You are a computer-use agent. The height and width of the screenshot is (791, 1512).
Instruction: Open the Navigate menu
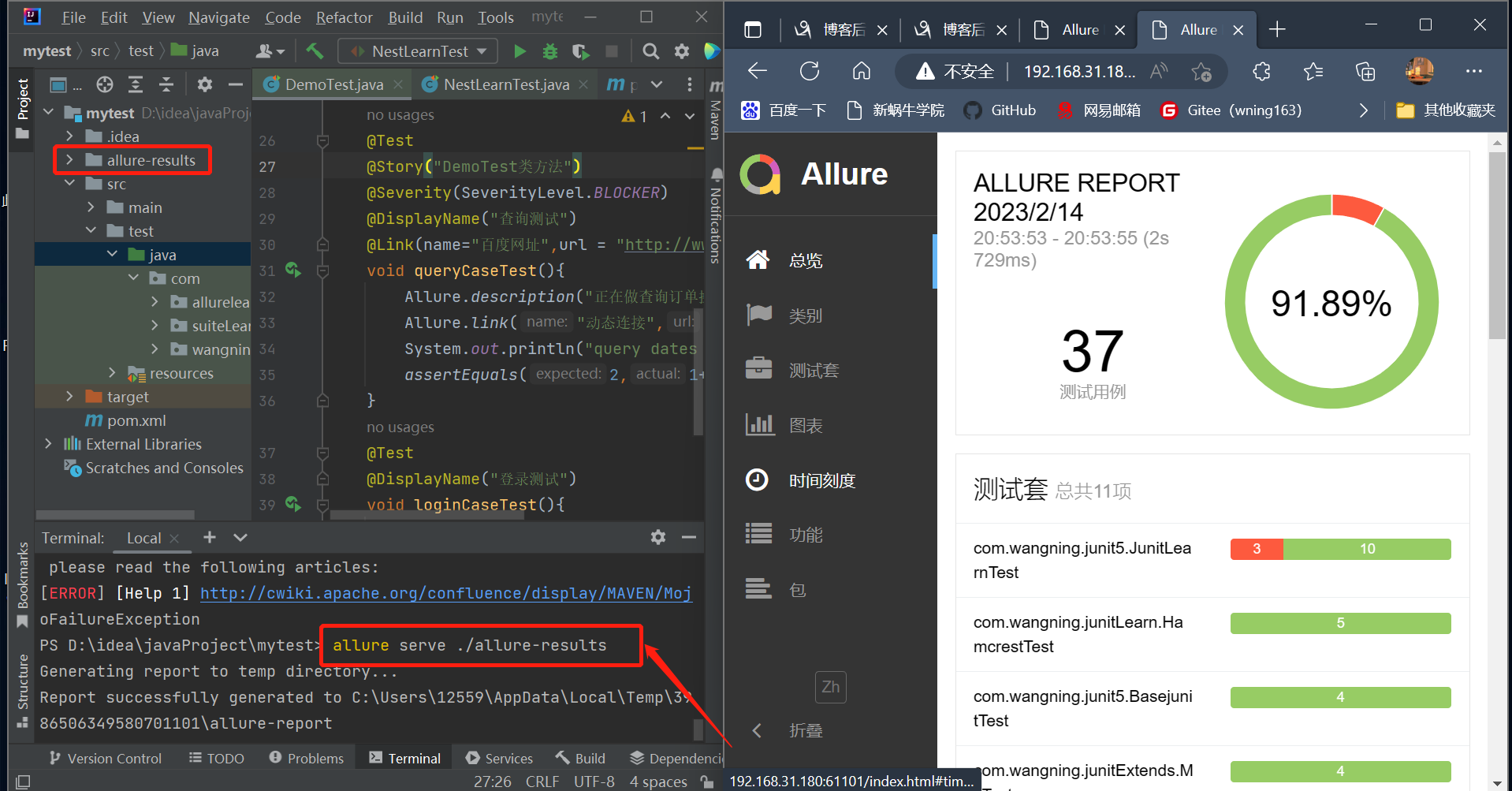click(219, 17)
